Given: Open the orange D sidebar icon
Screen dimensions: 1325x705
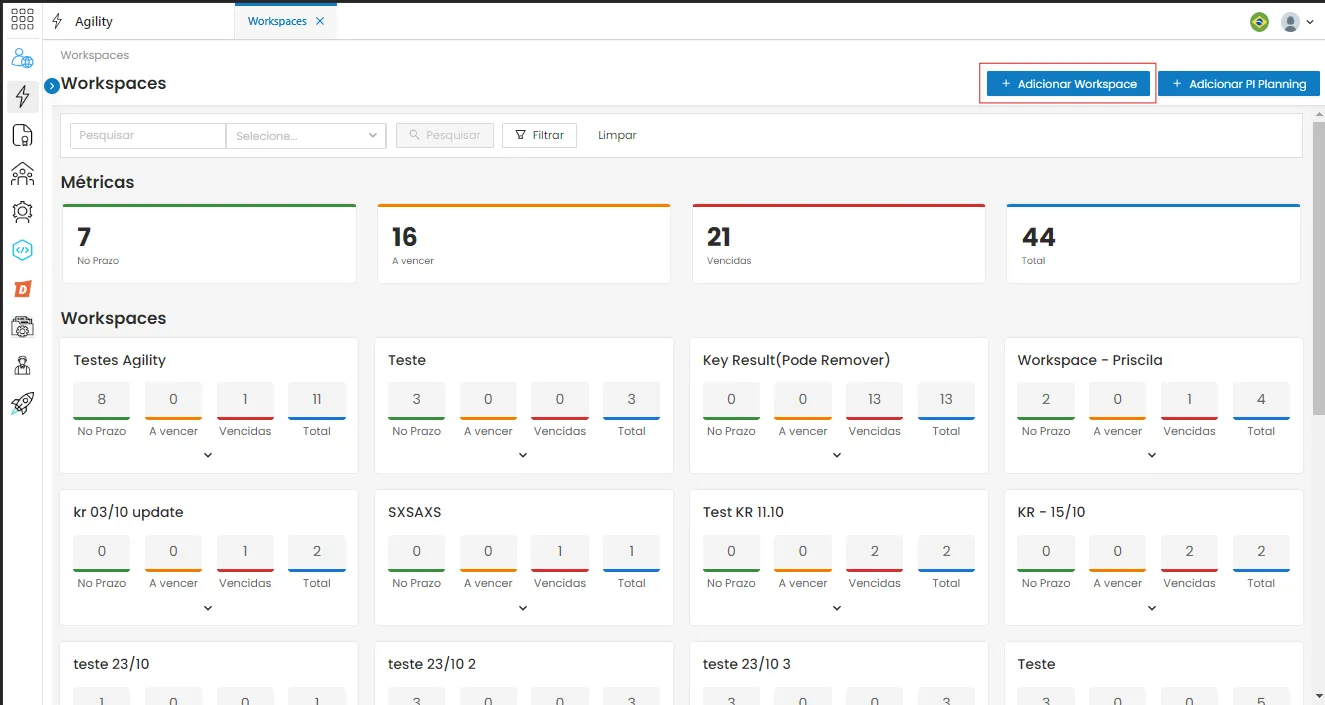Looking at the screenshot, I should [22, 289].
